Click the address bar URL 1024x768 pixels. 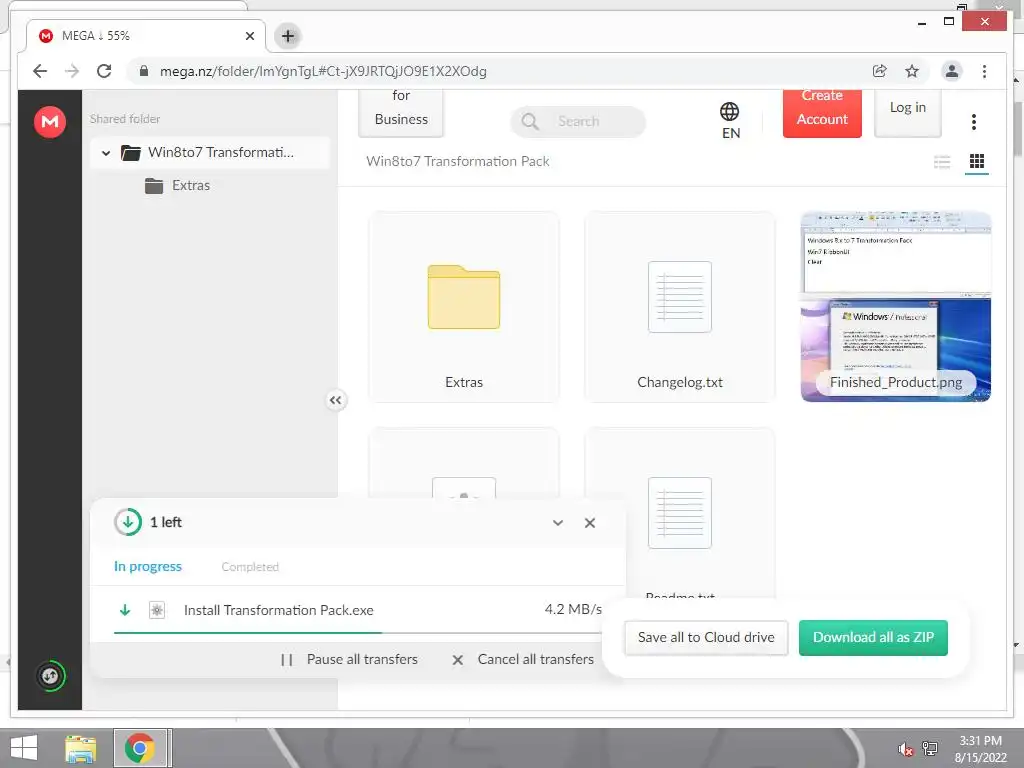pyautogui.click(x=323, y=71)
